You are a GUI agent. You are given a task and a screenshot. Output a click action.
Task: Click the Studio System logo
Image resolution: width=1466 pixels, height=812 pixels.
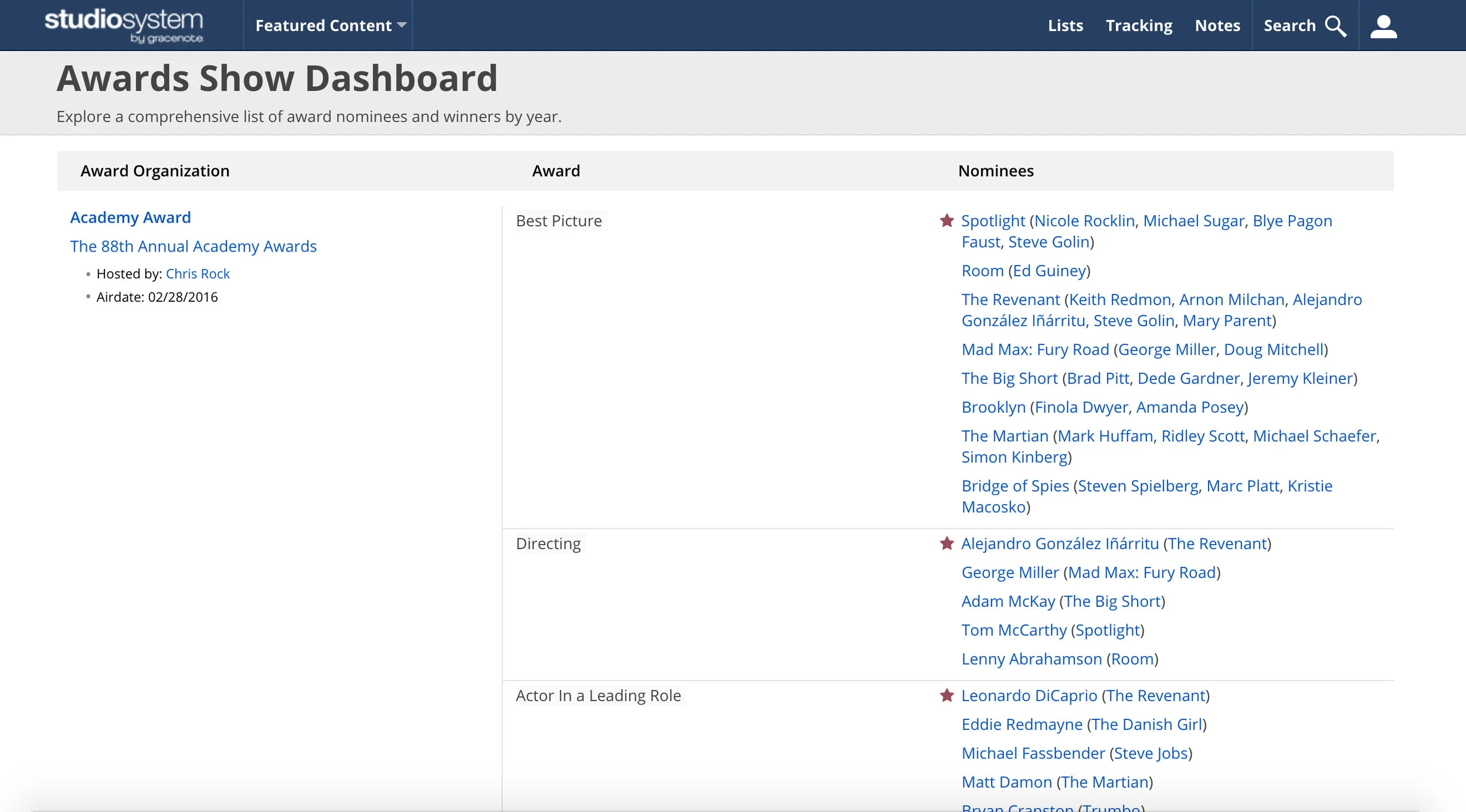point(124,26)
